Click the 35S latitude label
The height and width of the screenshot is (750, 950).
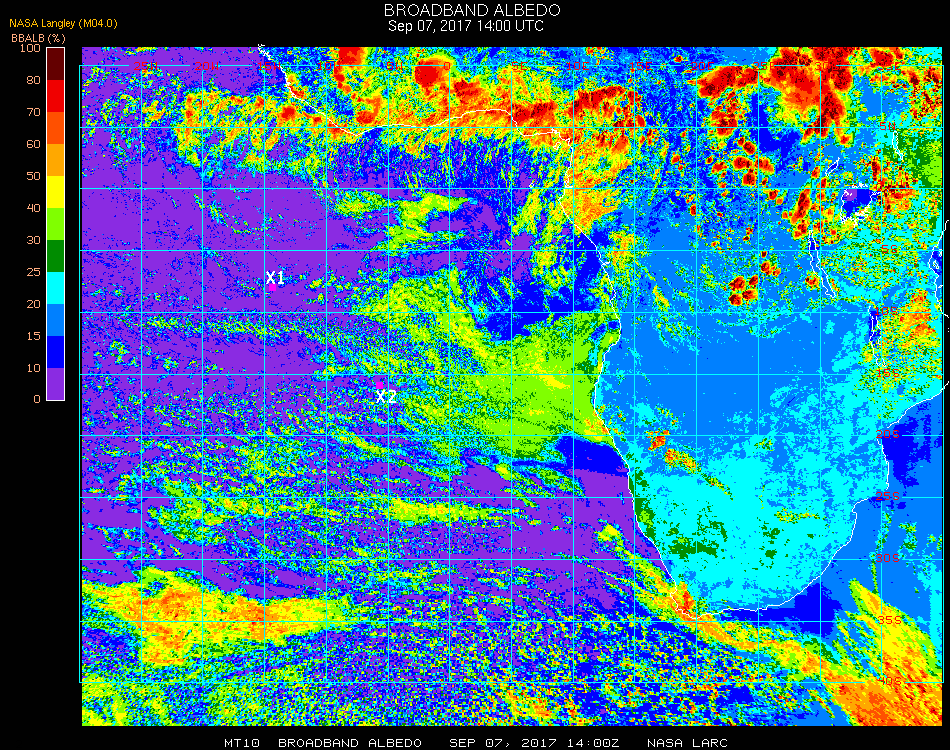(x=889, y=620)
